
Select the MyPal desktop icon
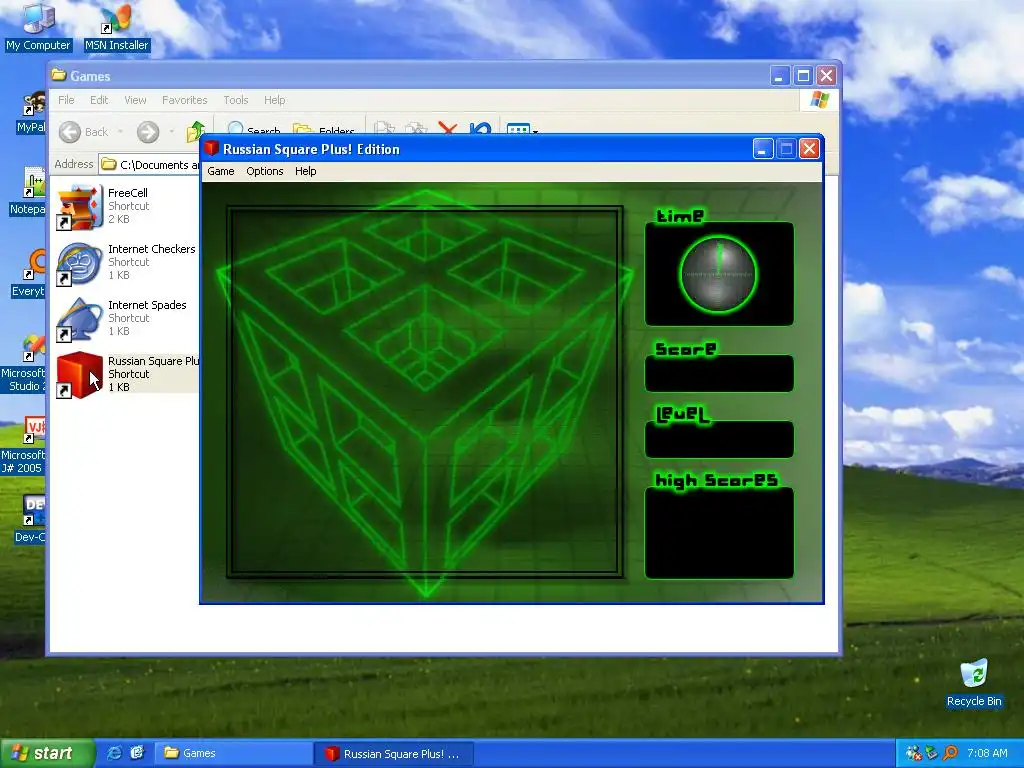coord(31,112)
